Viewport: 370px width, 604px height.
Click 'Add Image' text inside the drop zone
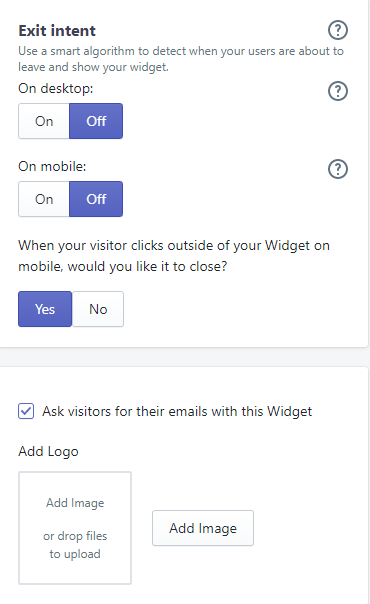coord(75,503)
